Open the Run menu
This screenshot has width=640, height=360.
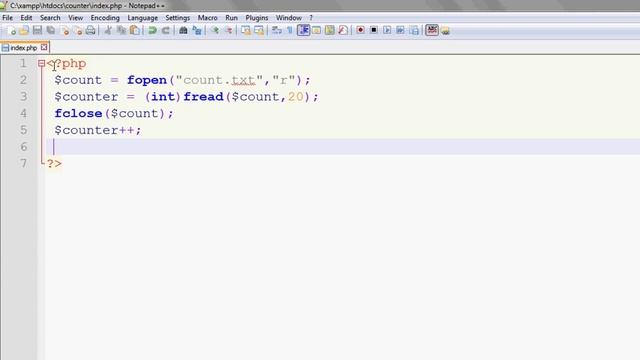click(x=231, y=18)
